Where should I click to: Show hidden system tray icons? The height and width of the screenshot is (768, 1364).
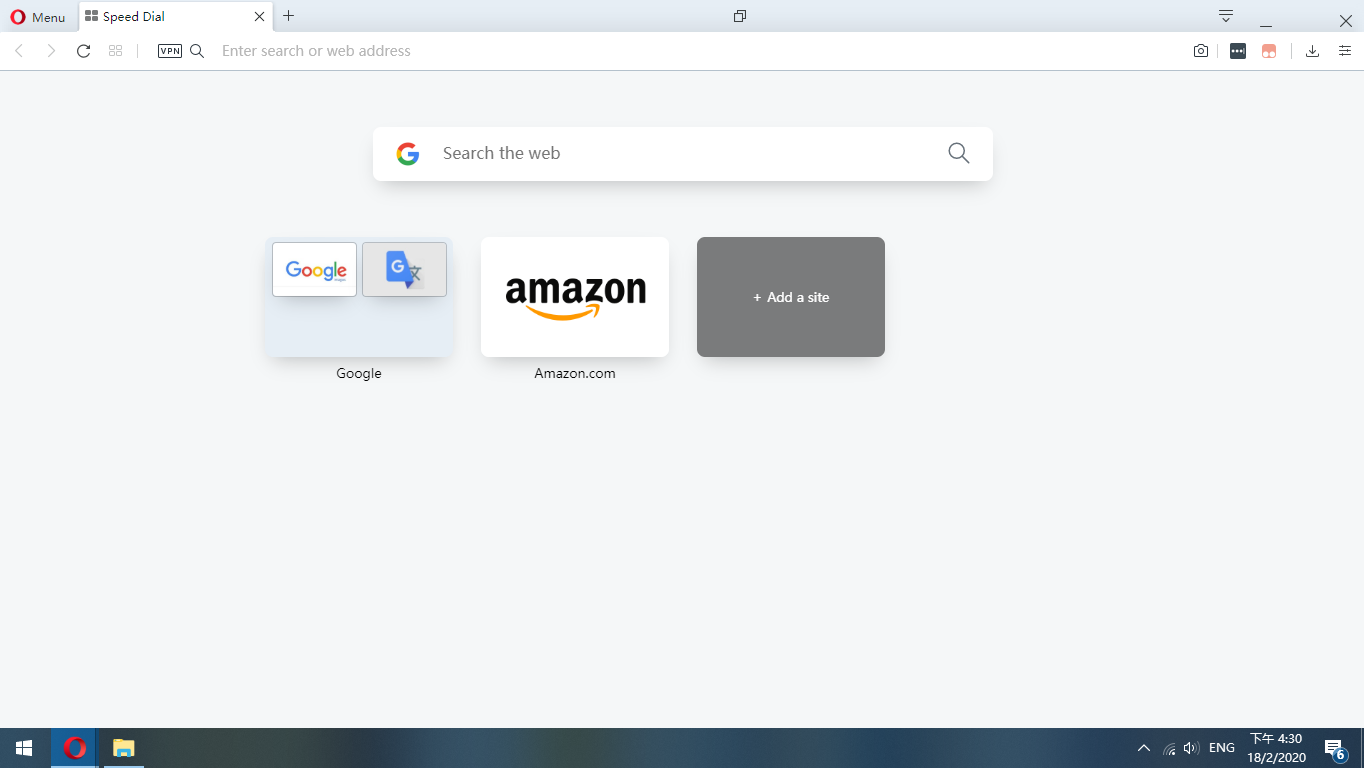pos(1144,748)
